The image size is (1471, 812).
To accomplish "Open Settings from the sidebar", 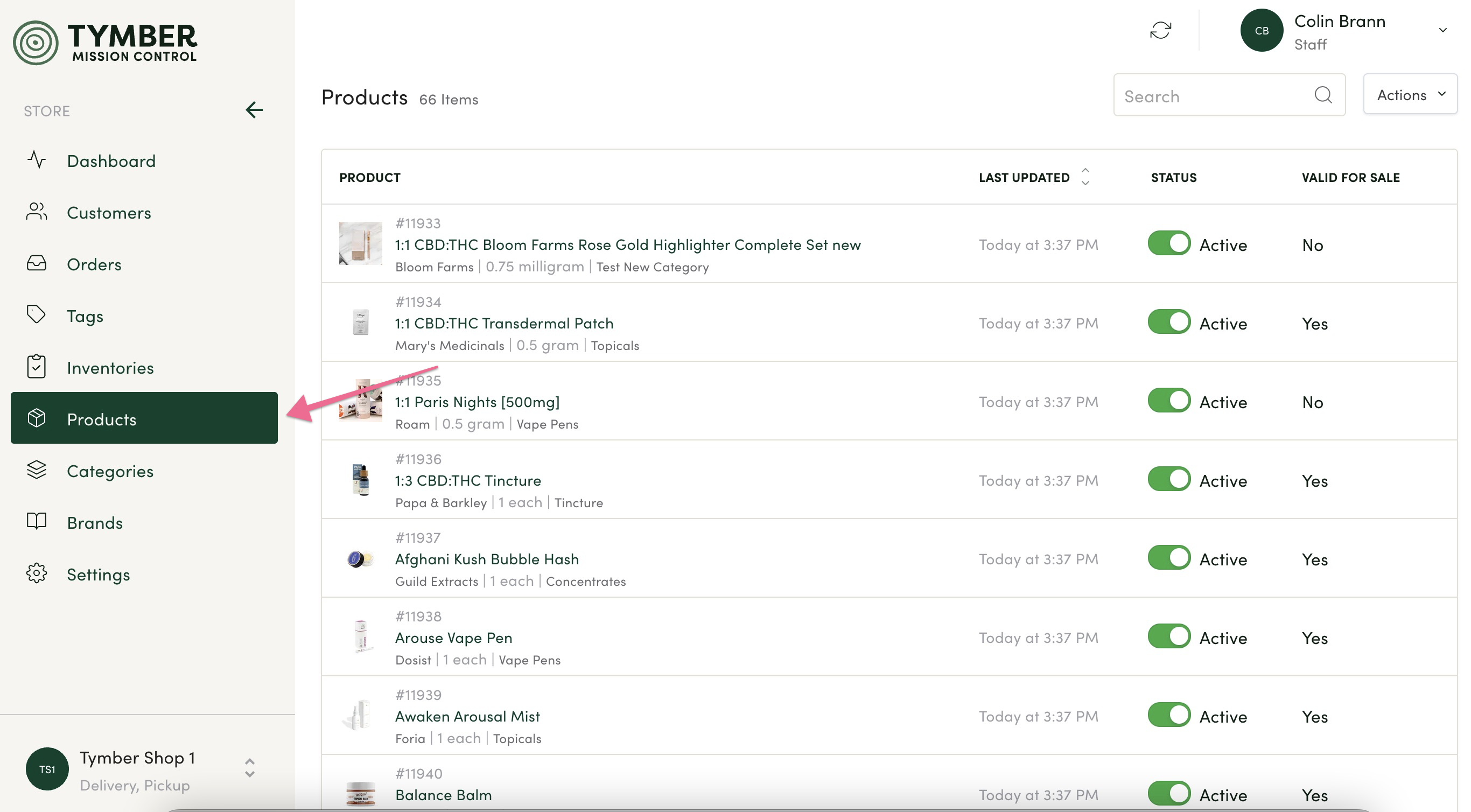I will pos(144,575).
